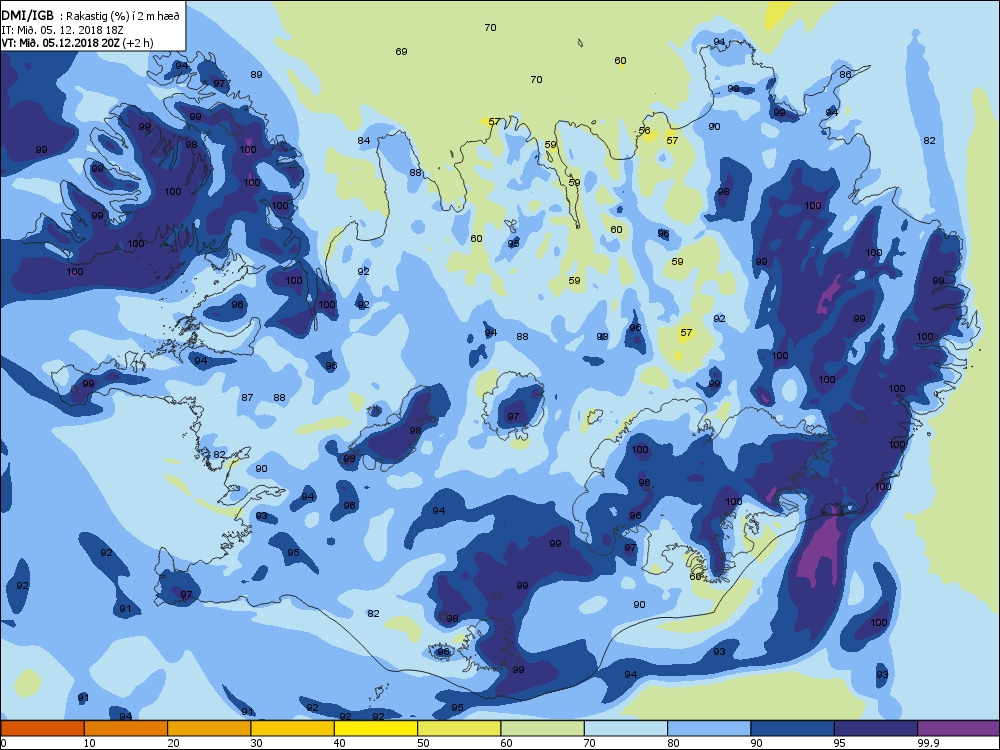Screen dimensions: 1000x750
Task: Click the 69 humidity value on the map
Action: 401,52
